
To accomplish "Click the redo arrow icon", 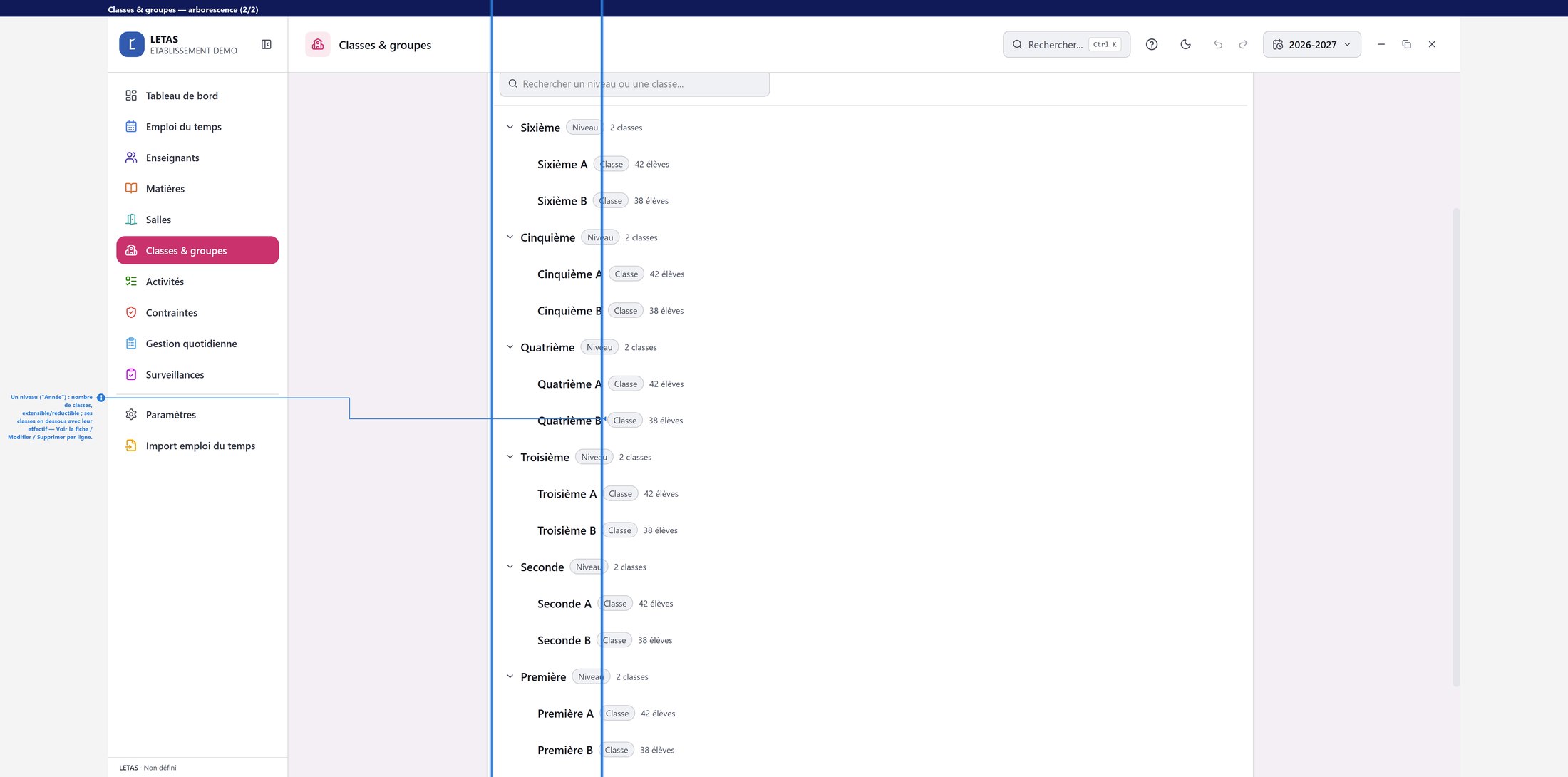I will [1244, 44].
